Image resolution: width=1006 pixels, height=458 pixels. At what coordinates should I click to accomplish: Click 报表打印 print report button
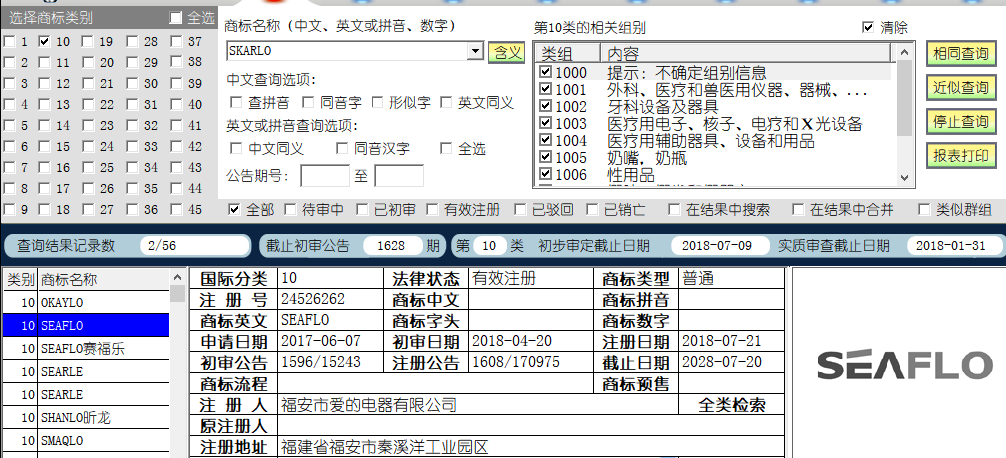click(x=960, y=156)
